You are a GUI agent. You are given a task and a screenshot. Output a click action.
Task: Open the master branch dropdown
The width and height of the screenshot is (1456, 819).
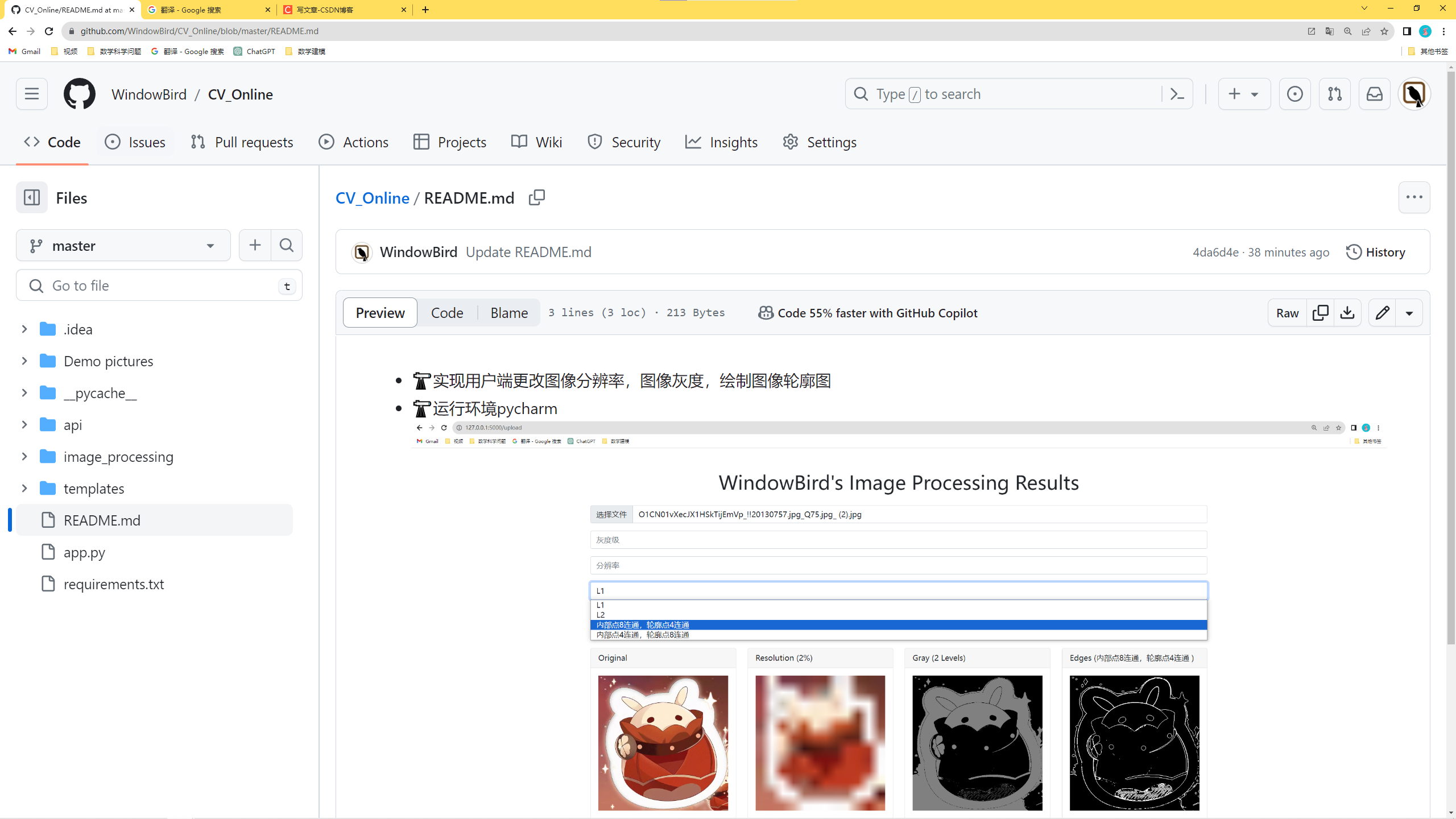point(123,245)
